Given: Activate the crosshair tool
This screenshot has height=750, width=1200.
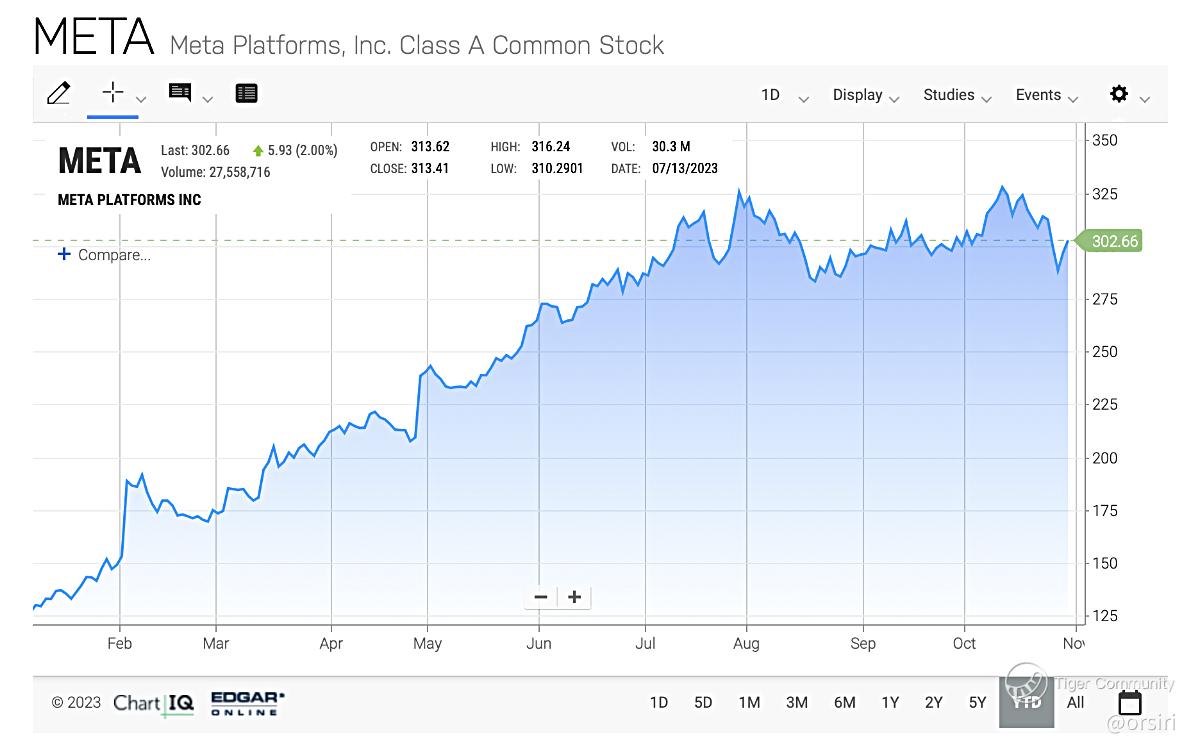Looking at the screenshot, I should coord(113,93).
